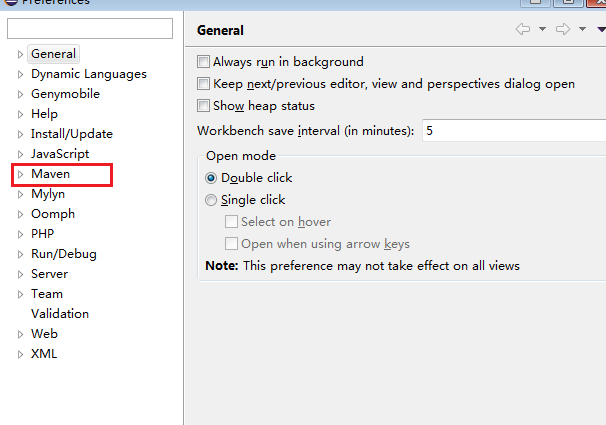Open the back history dropdown arrow

(x=542, y=29)
